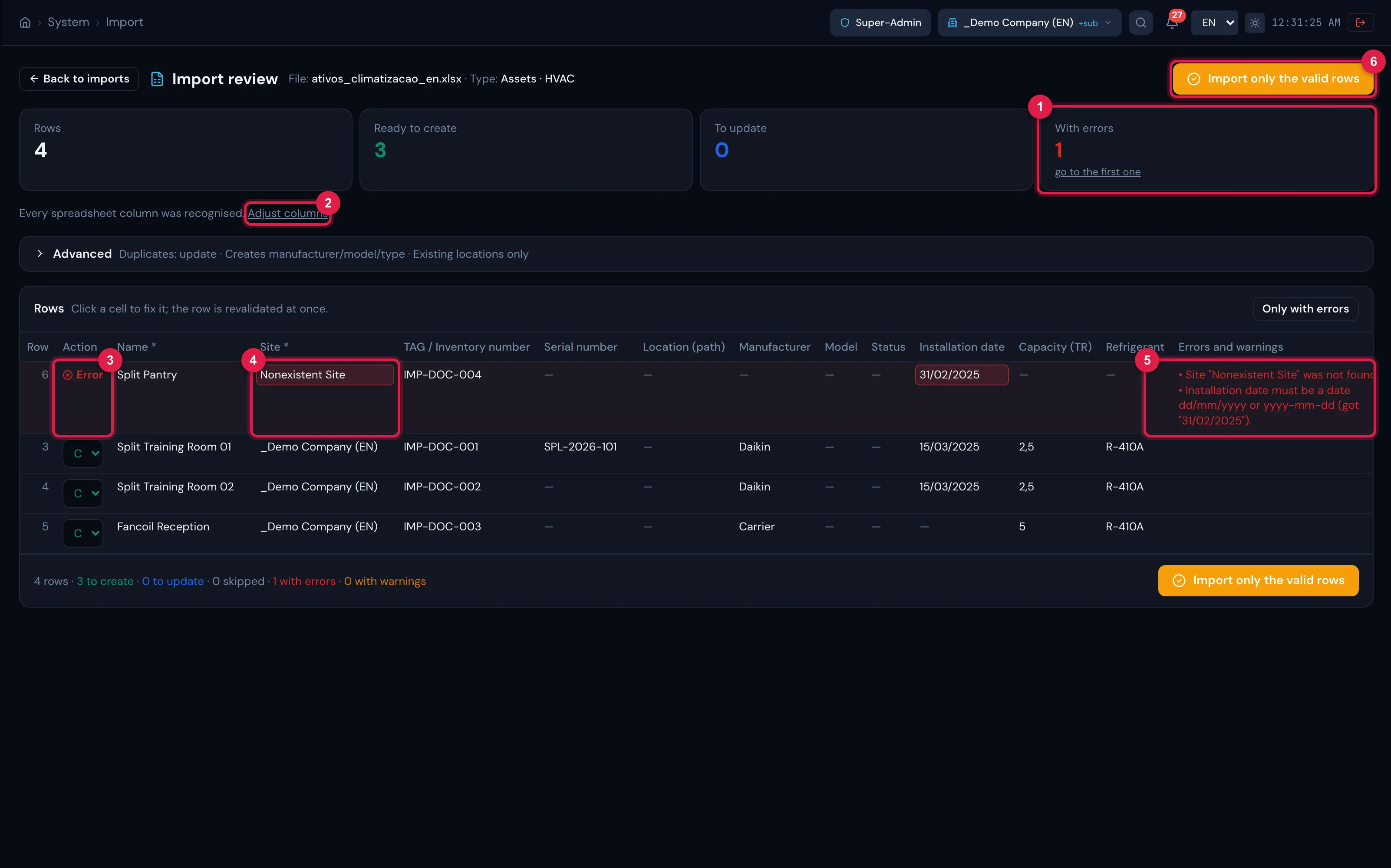The image size is (1391, 868).
Task: Open the _Demo Company (EN) company selector
Action: pyautogui.click(x=1029, y=23)
